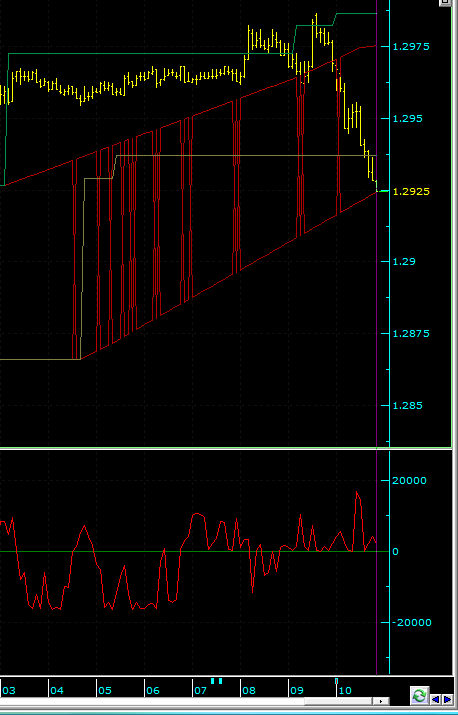Viewport: 458px width, 715px height.
Task: Click the -20000 indicator axis label
Action: 411,623
